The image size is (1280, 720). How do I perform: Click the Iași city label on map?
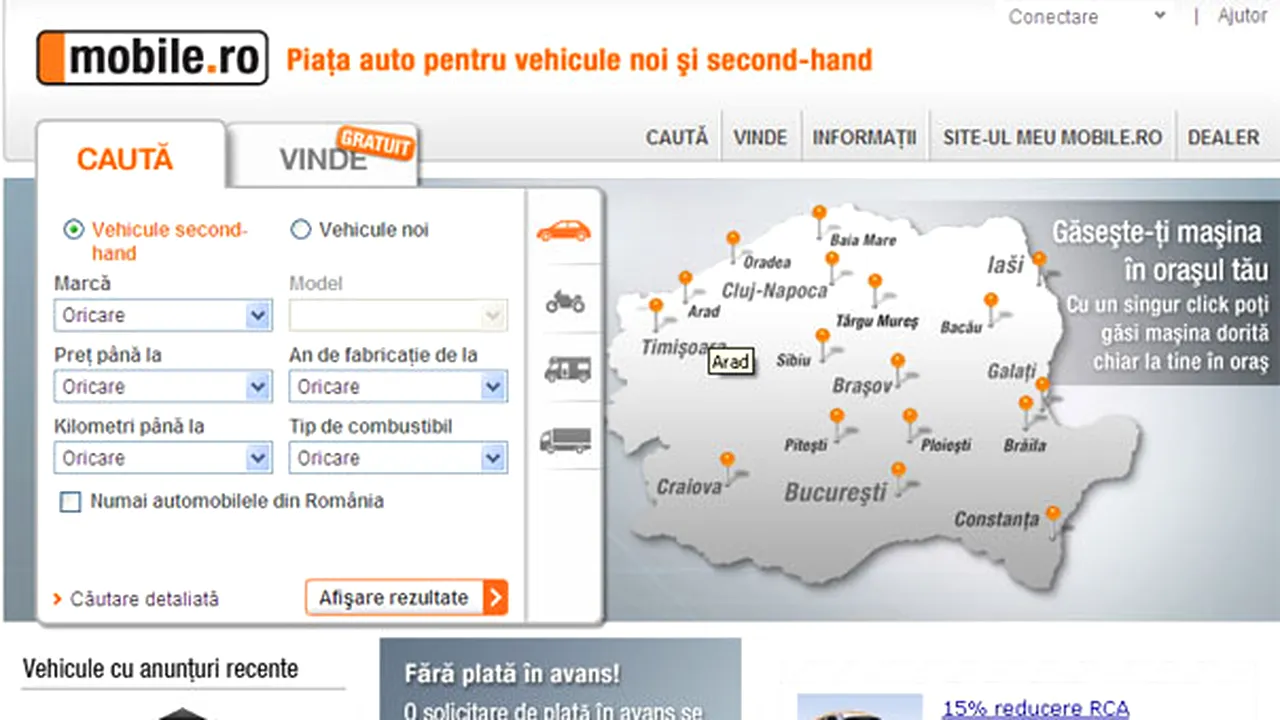point(1005,265)
